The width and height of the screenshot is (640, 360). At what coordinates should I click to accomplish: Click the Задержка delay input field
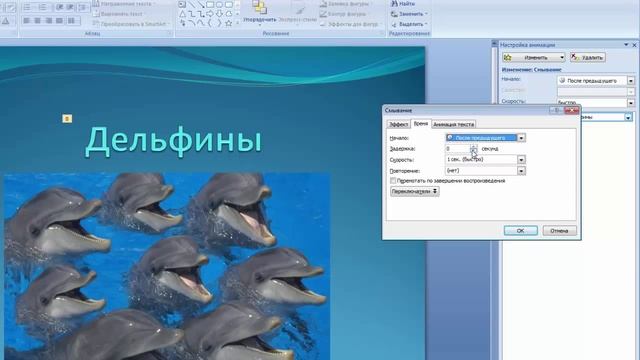tap(458, 149)
